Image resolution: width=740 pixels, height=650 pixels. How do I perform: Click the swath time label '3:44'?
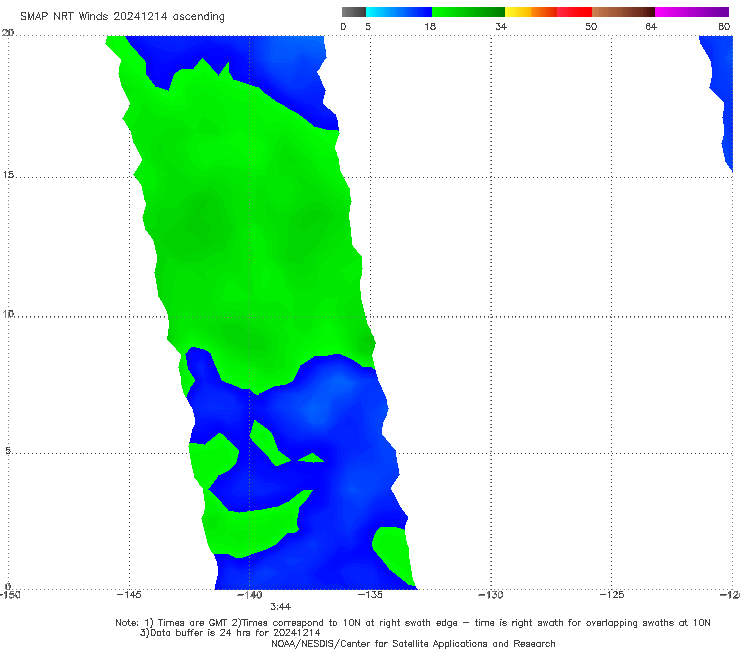tap(280, 607)
